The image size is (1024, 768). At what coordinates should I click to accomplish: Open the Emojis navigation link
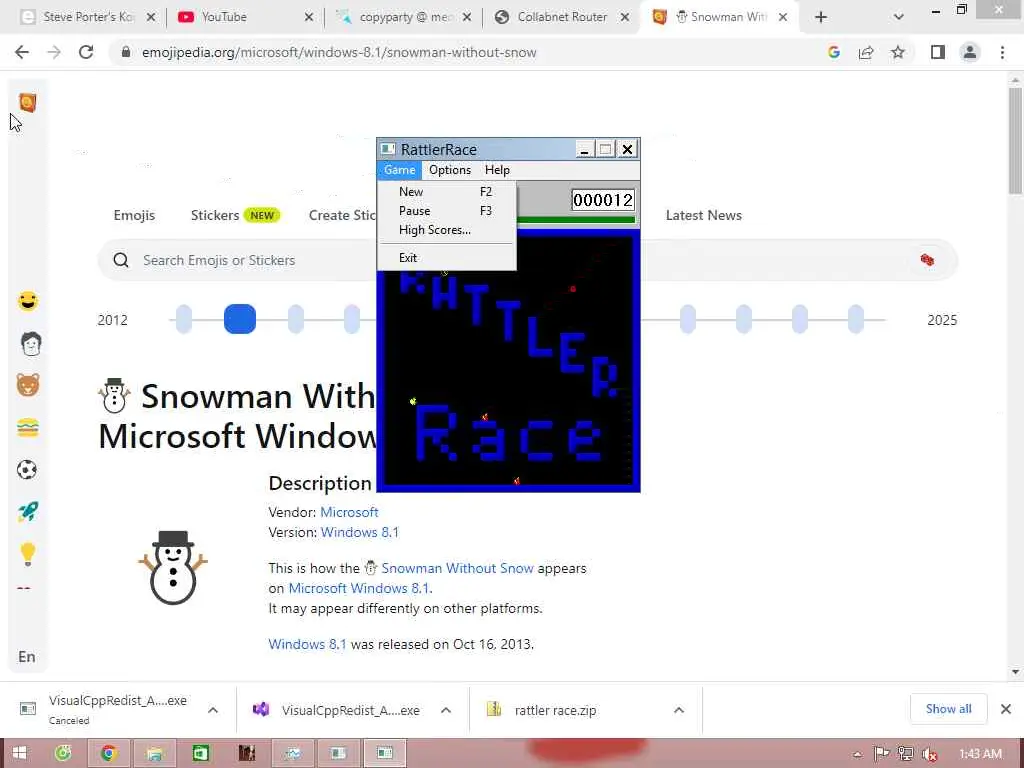(x=134, y=215)
